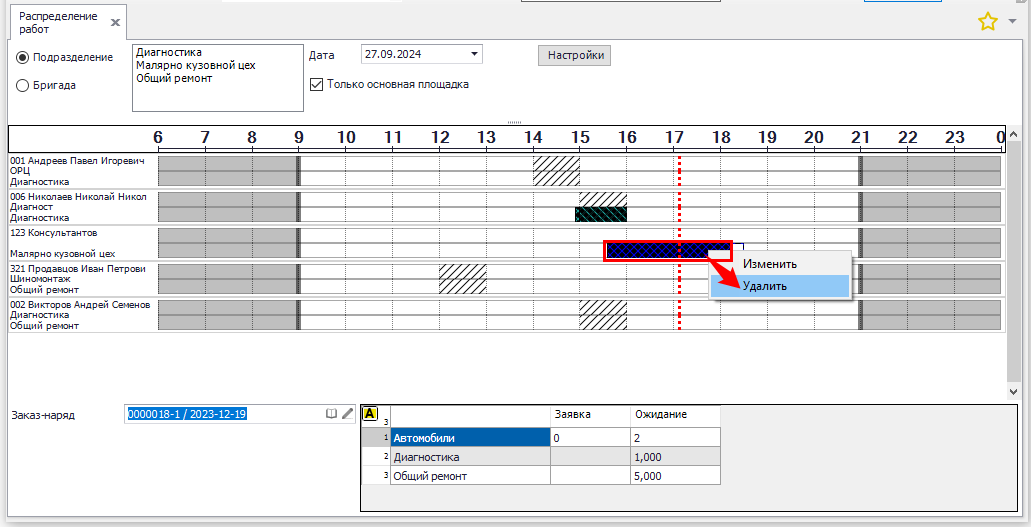Click the hatched work block for Андреев
This screenshot has height=527, width=1031.
click(556, 170)
